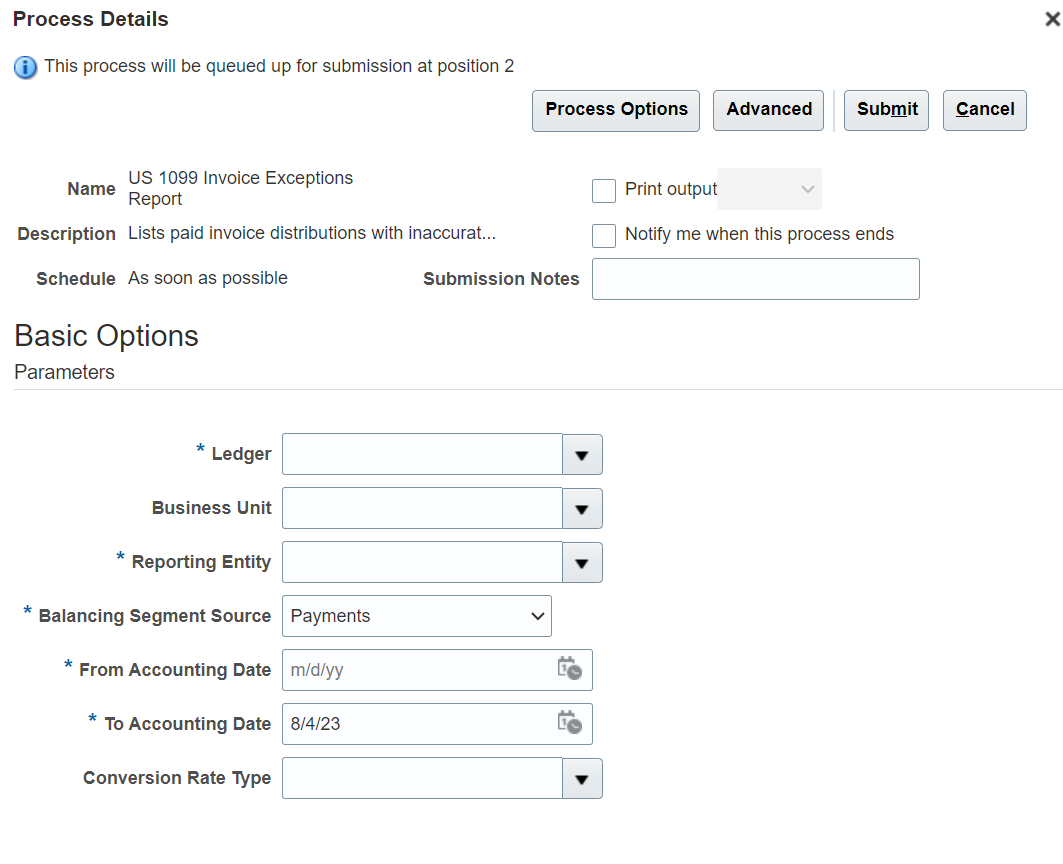
Task: Submit the process
Action: 887,110
